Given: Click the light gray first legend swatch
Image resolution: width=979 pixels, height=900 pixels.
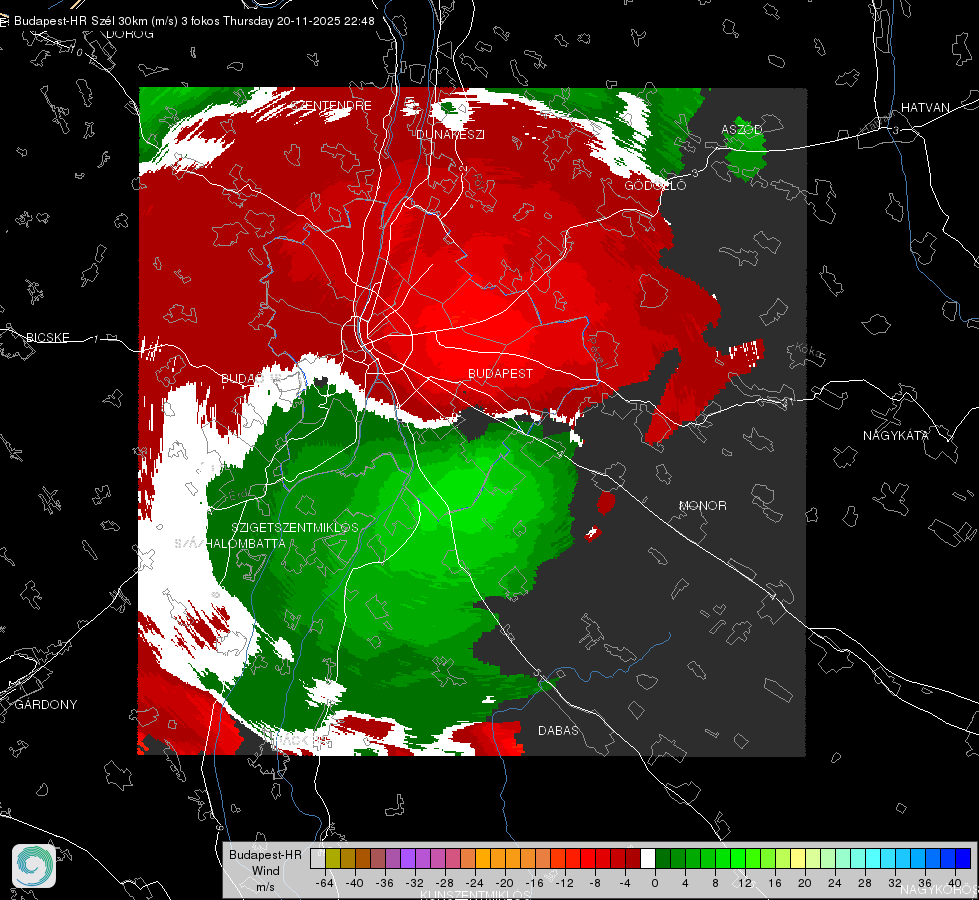Looking at the screenshot, I should coord(318,859).
